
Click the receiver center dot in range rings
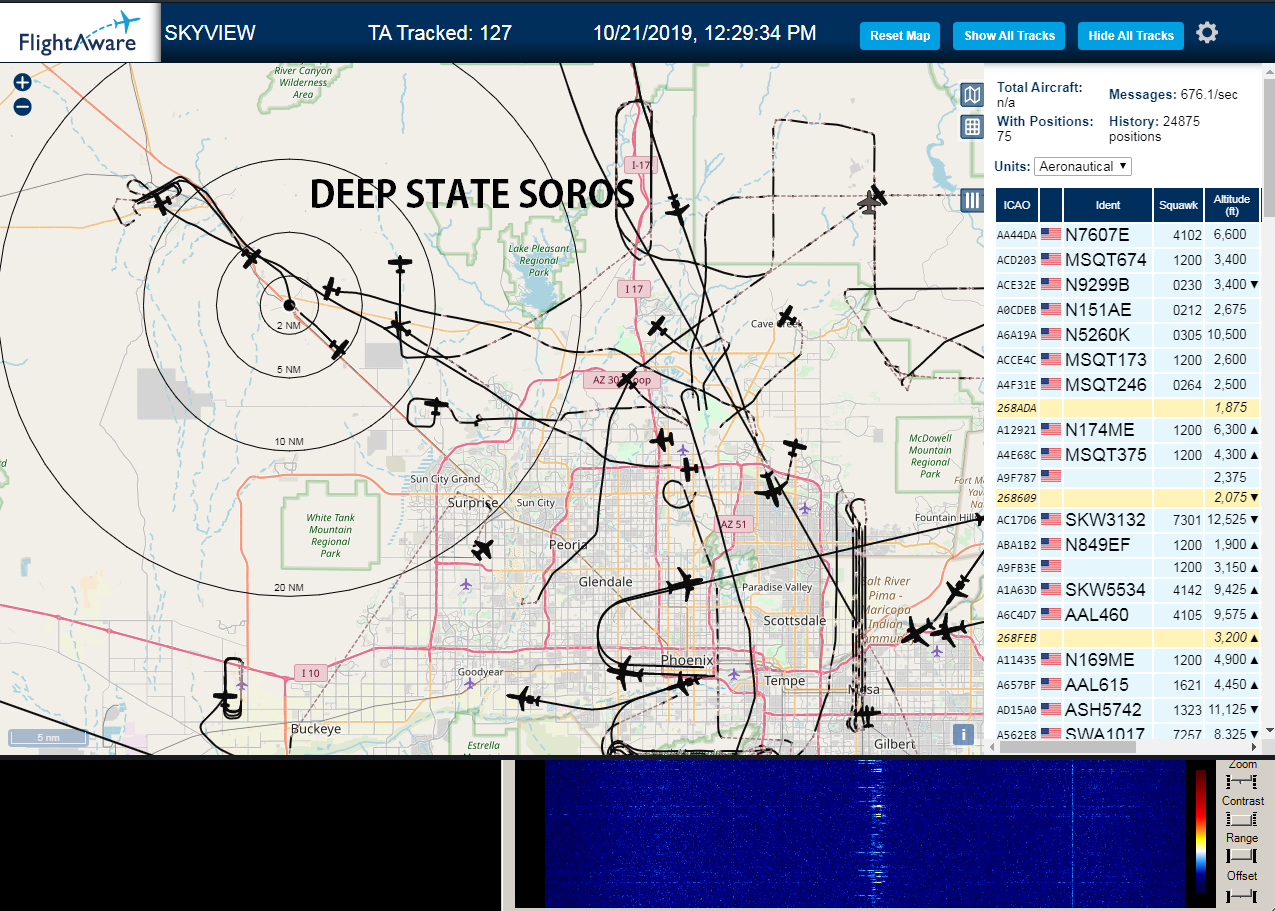click(x=289, y=304)
